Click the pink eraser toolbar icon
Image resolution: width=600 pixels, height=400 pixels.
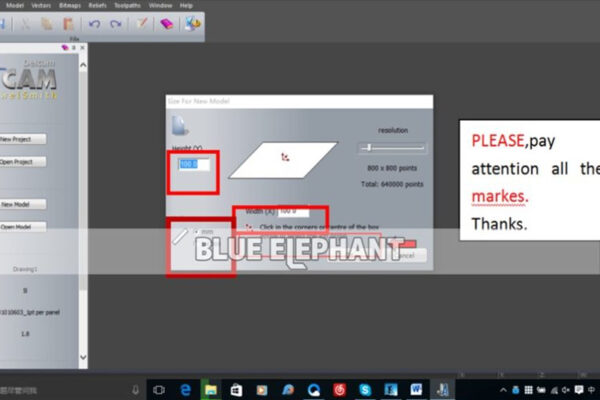[x=166, y=24]
